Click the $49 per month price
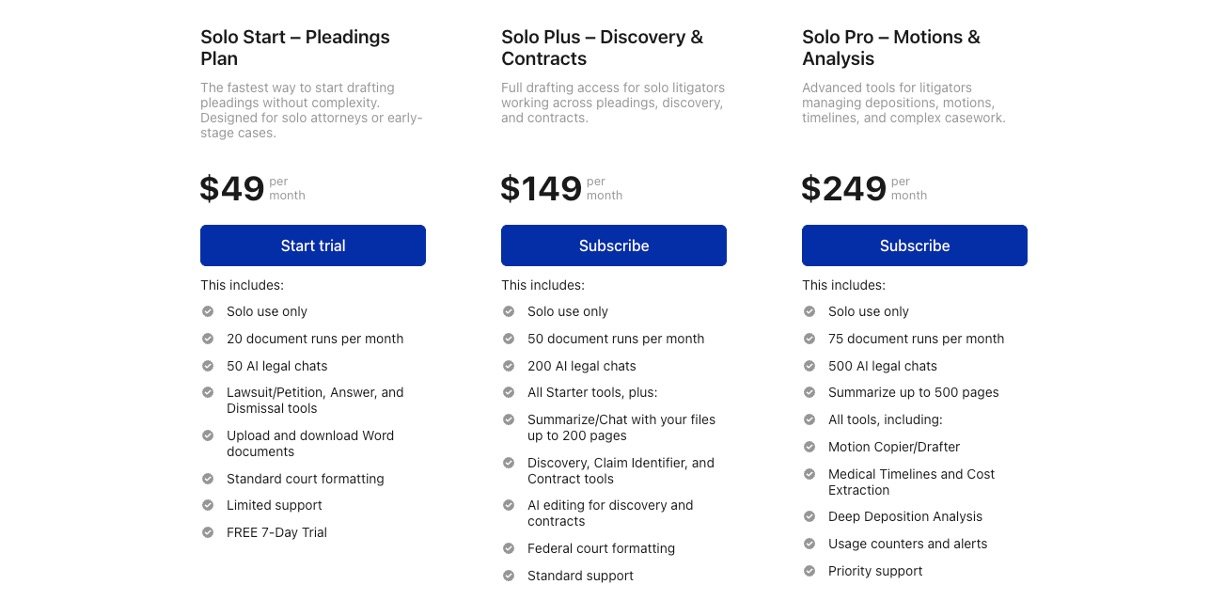This screenshot has width=1226, height=616. [252, 188]
